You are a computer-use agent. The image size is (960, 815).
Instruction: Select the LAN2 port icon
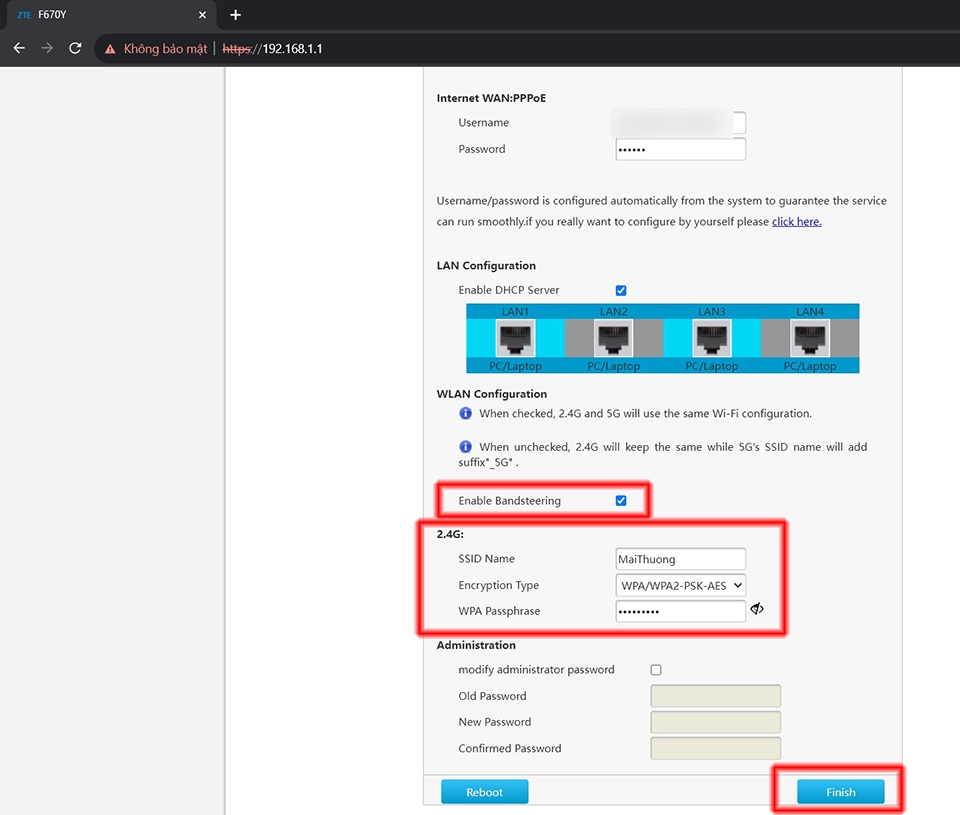[613, 338]
